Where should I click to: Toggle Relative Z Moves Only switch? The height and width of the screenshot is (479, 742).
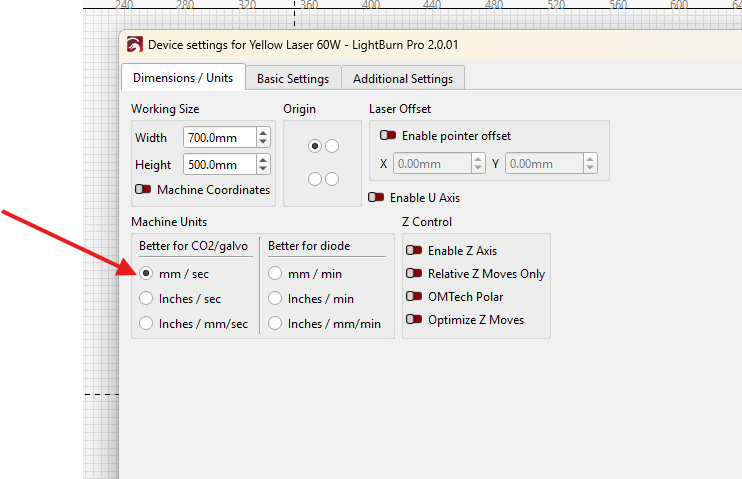point(414,273)
